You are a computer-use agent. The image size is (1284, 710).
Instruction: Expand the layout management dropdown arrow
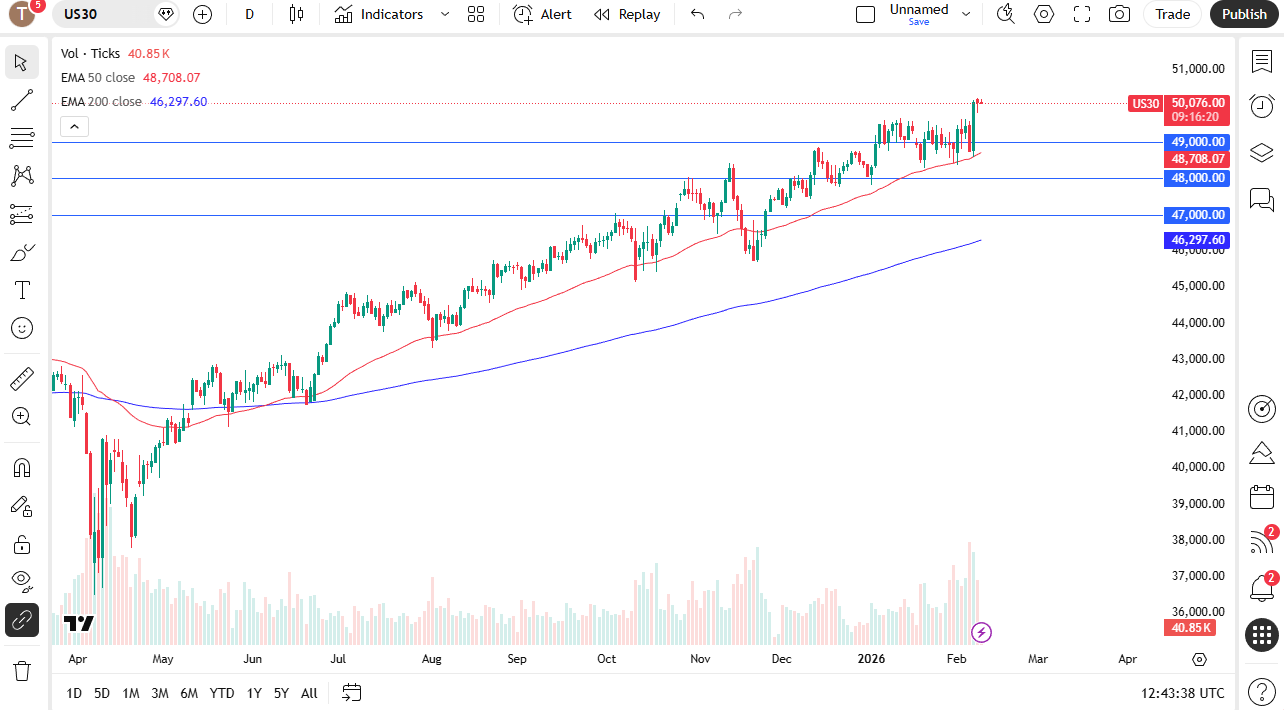point(966,14)
